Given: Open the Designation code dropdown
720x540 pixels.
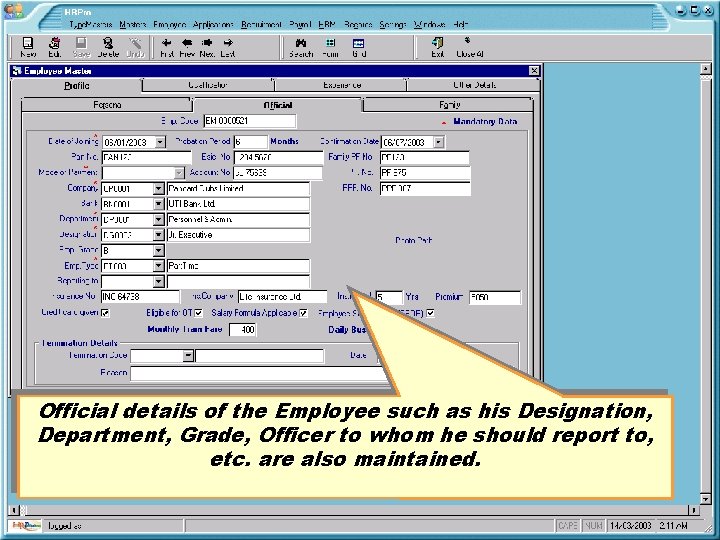Looking at the screenshot, I should (x=158, y=235).
